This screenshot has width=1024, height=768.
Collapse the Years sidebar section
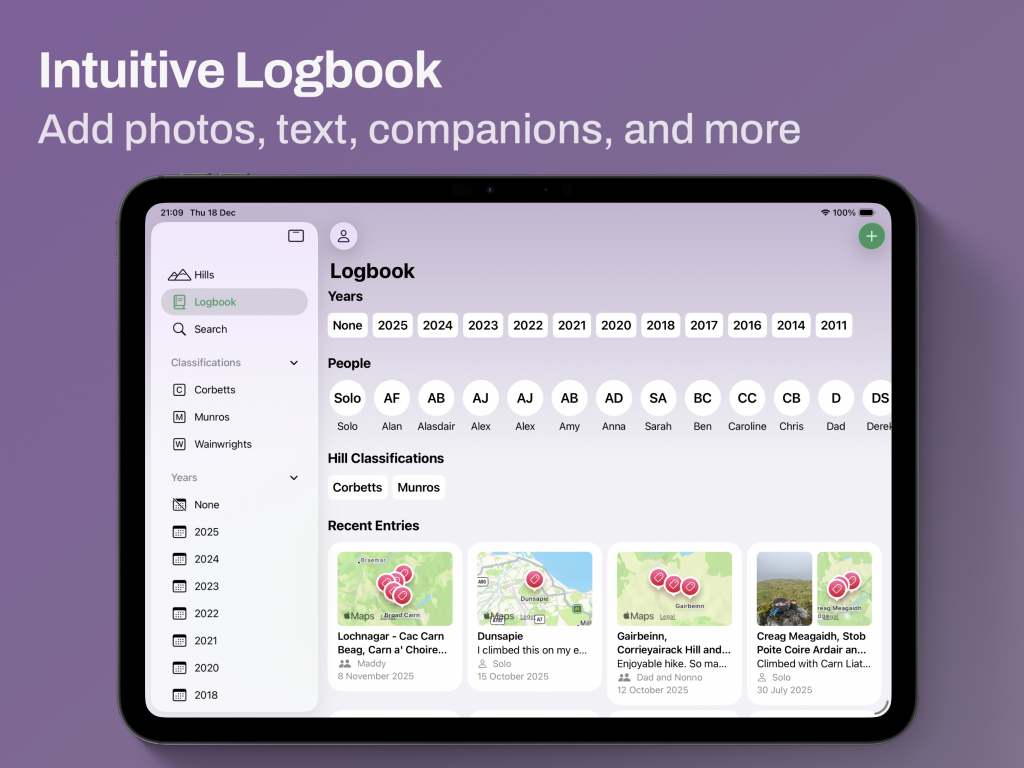coord(294,478)
